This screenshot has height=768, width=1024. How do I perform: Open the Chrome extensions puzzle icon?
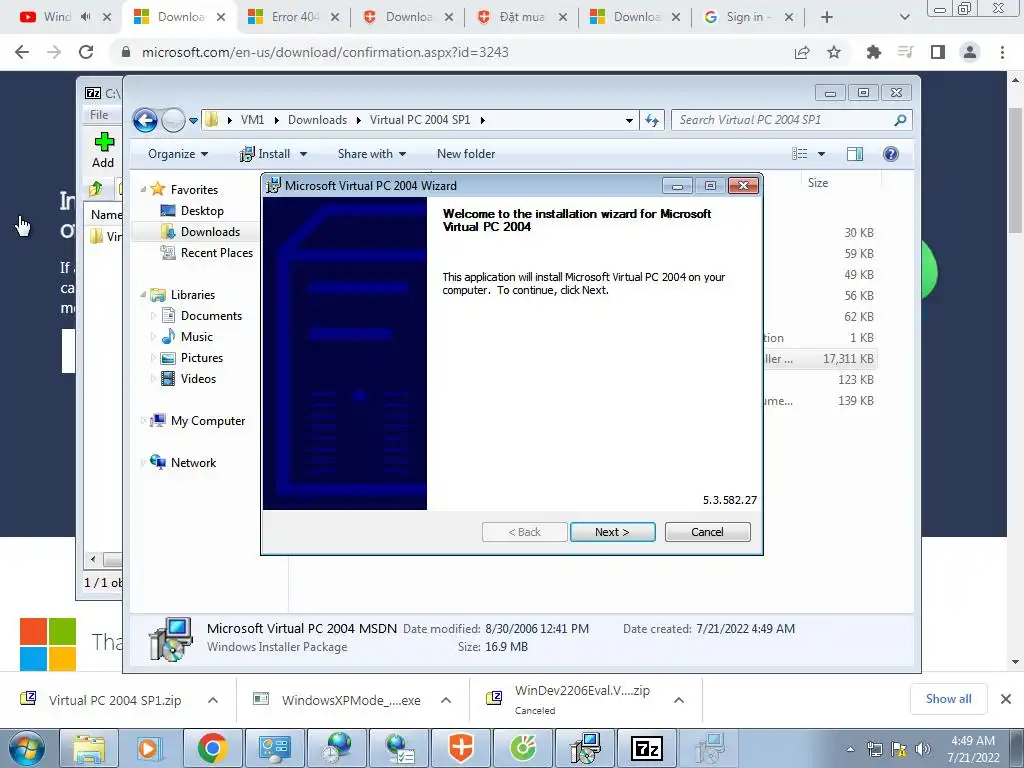[874, 52]
